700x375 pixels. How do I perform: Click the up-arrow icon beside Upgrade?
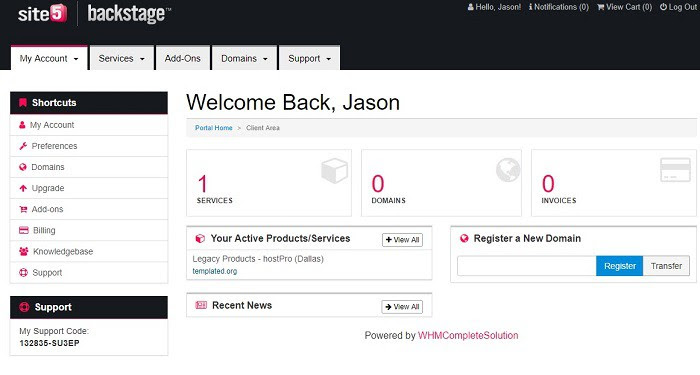pyautogui.click(x=23, y=188)
